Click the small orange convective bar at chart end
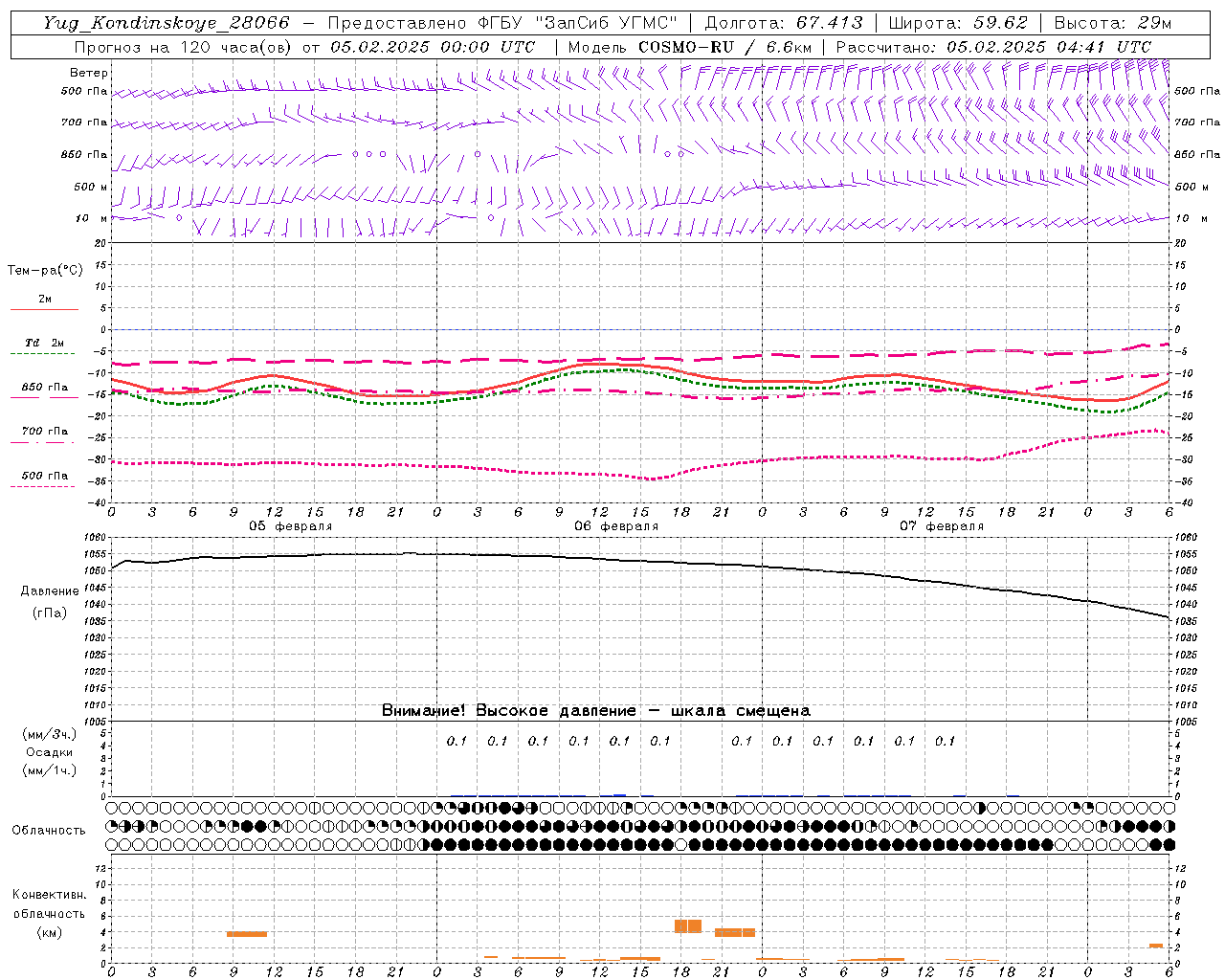1225x980 pixels. click(1156, 946)
